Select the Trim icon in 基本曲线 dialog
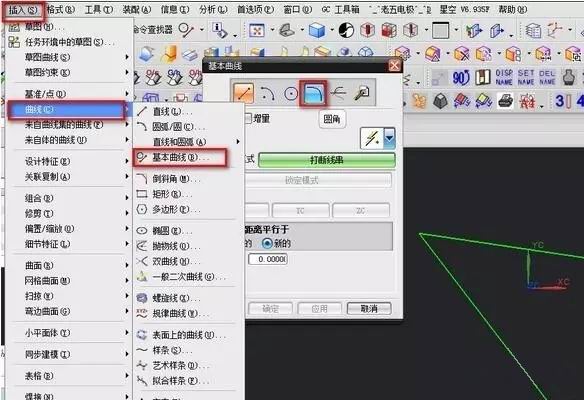 339,93
